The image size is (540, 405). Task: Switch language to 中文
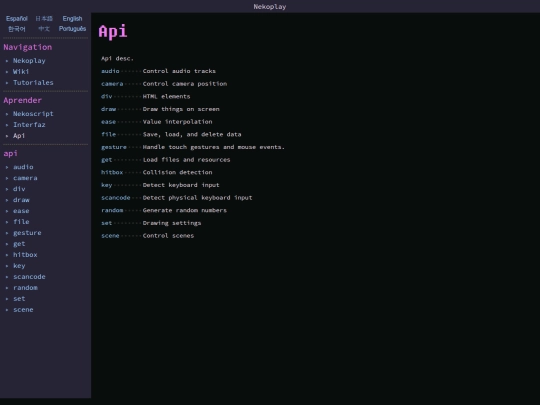point(44,29)
